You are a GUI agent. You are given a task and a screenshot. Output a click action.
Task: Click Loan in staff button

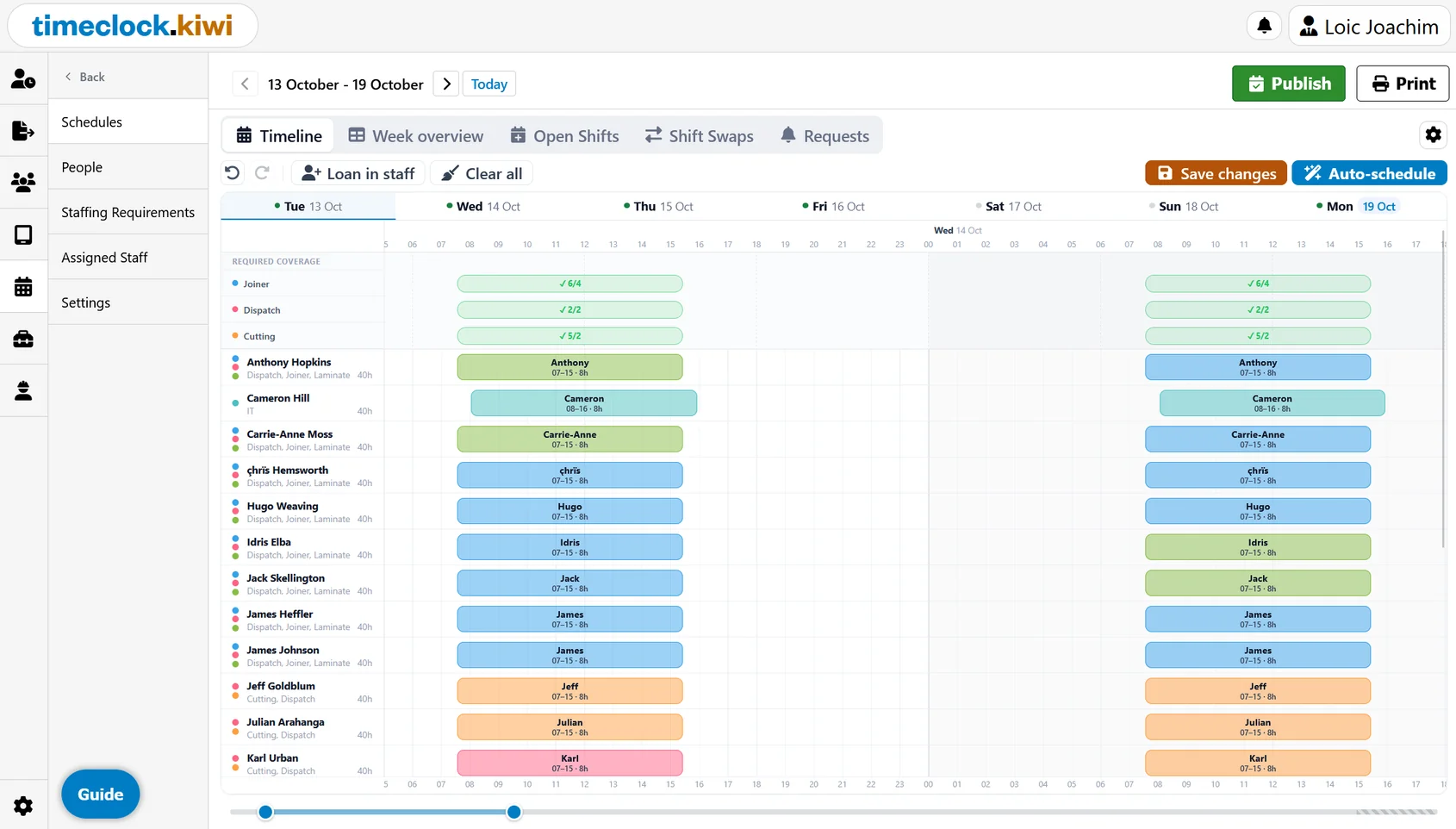358,173
